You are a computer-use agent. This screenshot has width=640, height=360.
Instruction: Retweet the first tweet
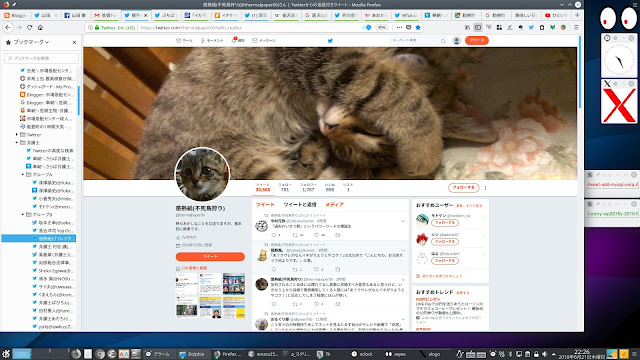295,235
